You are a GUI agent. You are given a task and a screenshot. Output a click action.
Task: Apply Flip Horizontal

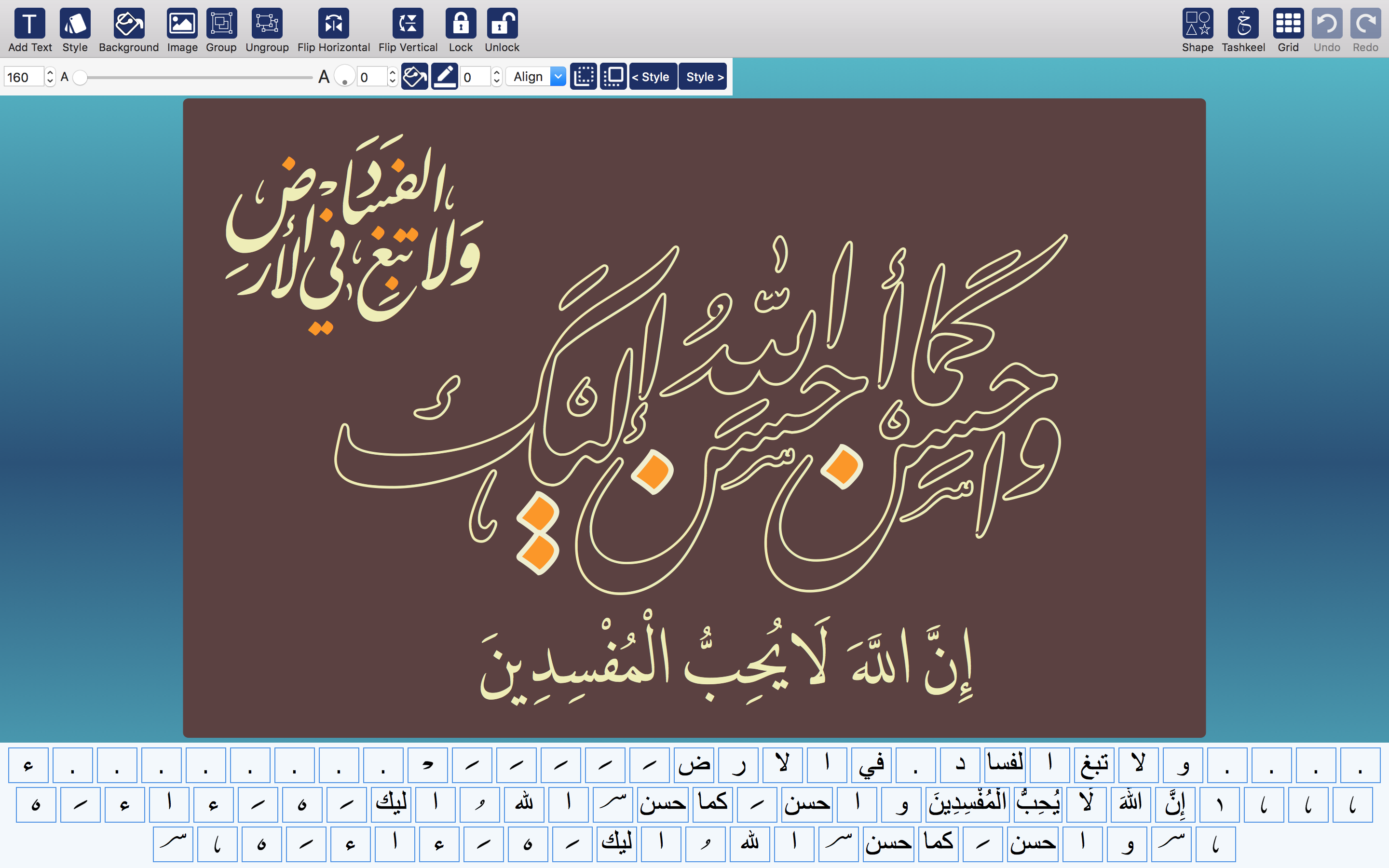[x=333, y=30]
